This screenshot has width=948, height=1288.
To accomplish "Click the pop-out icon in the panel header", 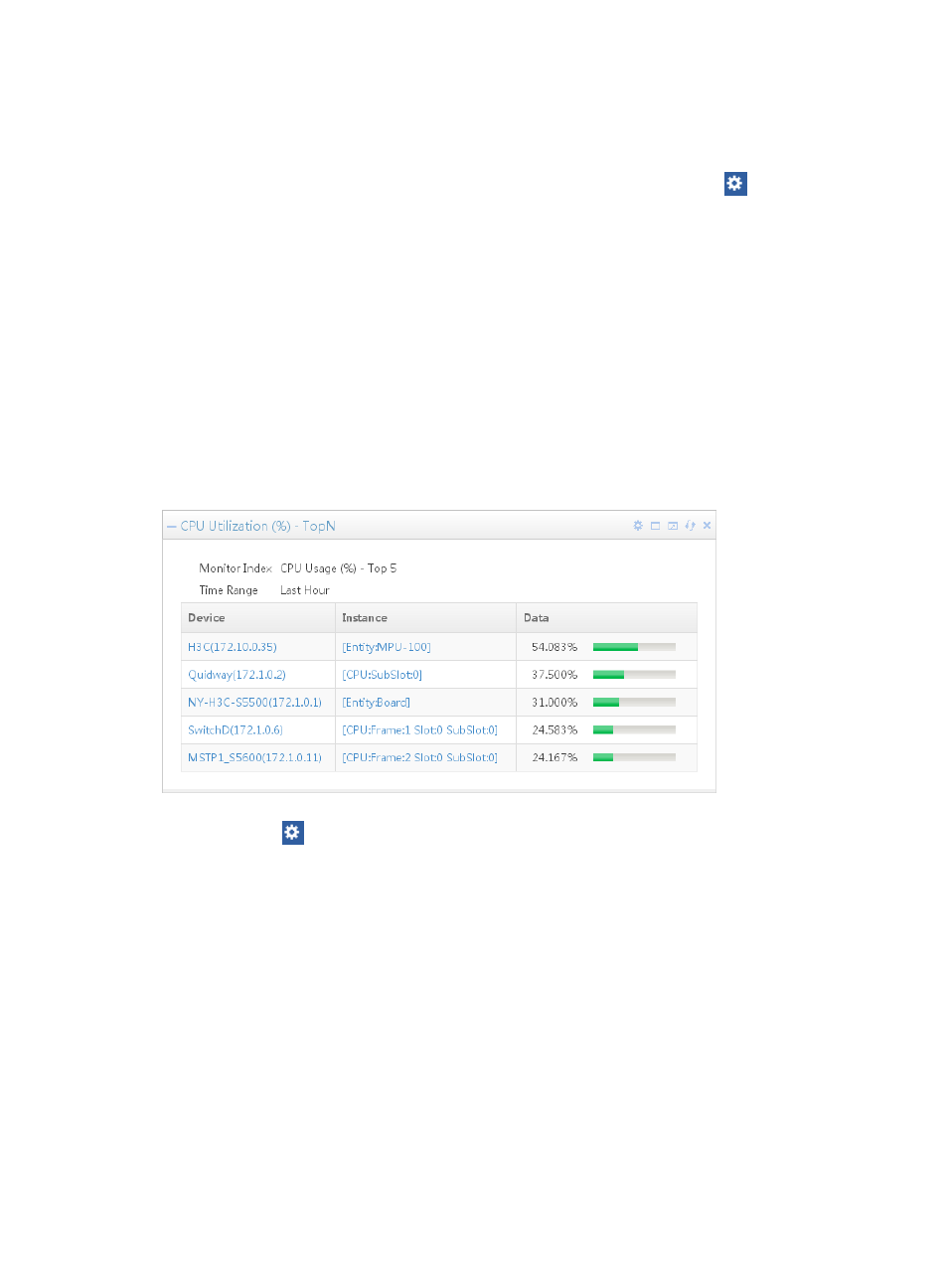I will pos(673,526).
